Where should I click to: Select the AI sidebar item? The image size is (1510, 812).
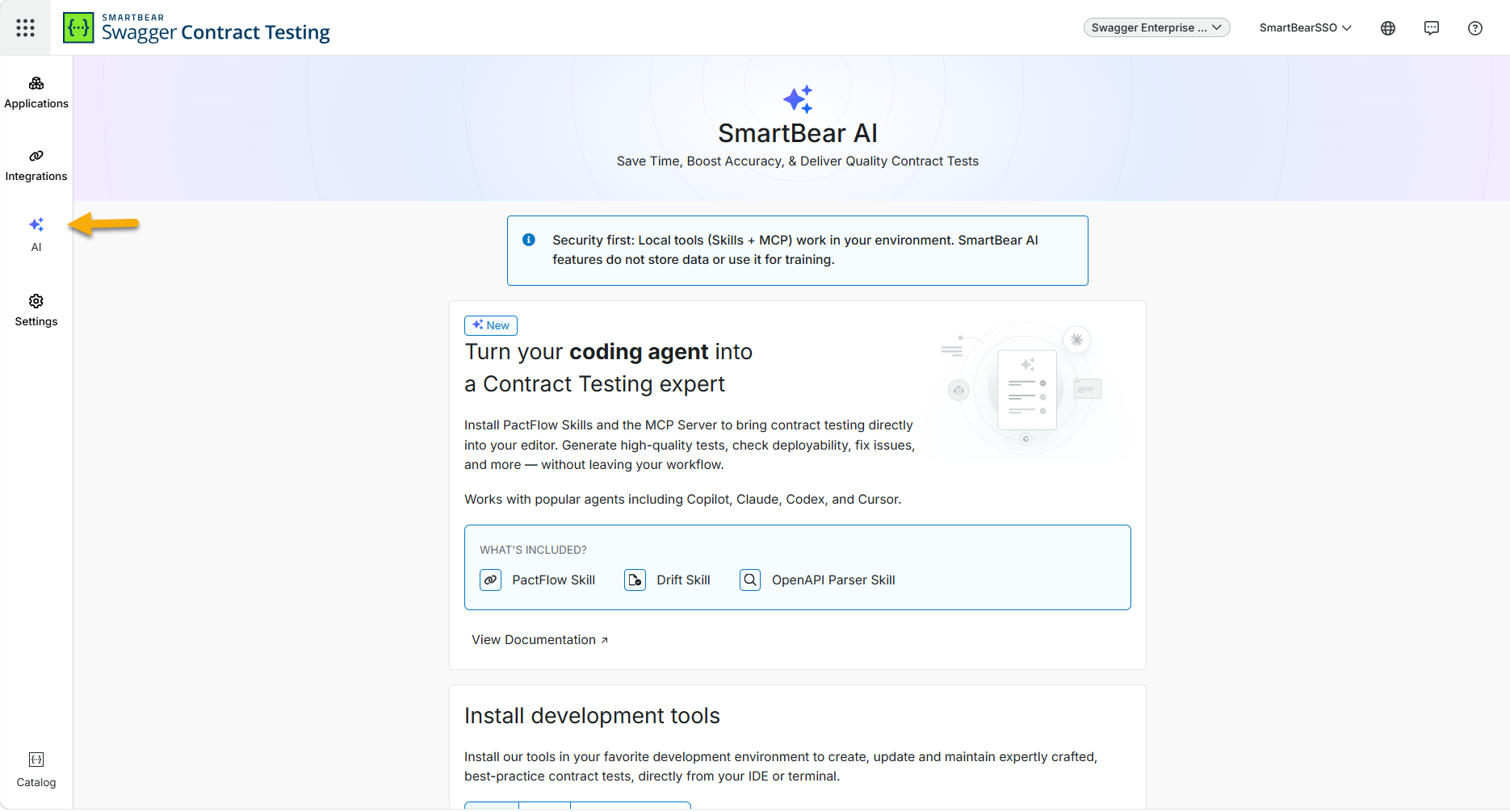point(36,235)
